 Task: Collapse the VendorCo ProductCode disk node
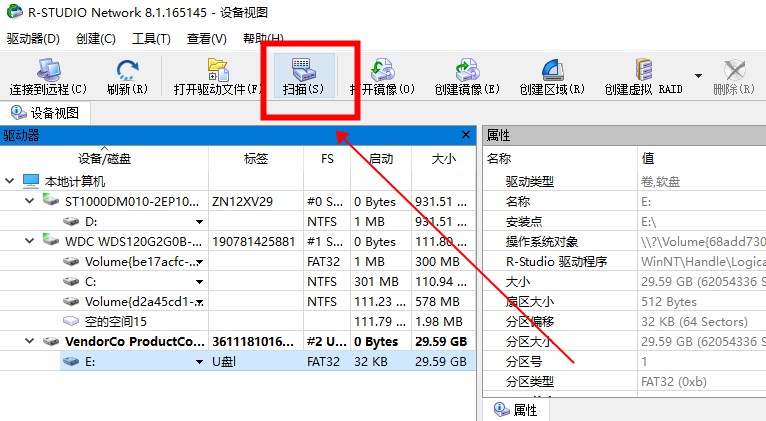coord(29,341)
